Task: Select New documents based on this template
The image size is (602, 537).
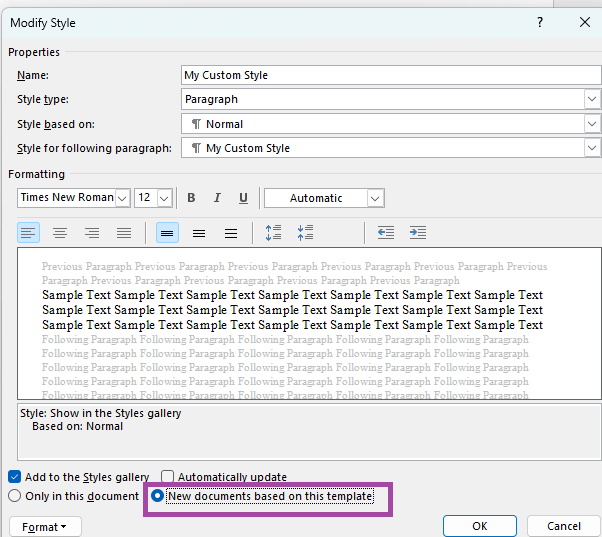Action: pos(157,496)
